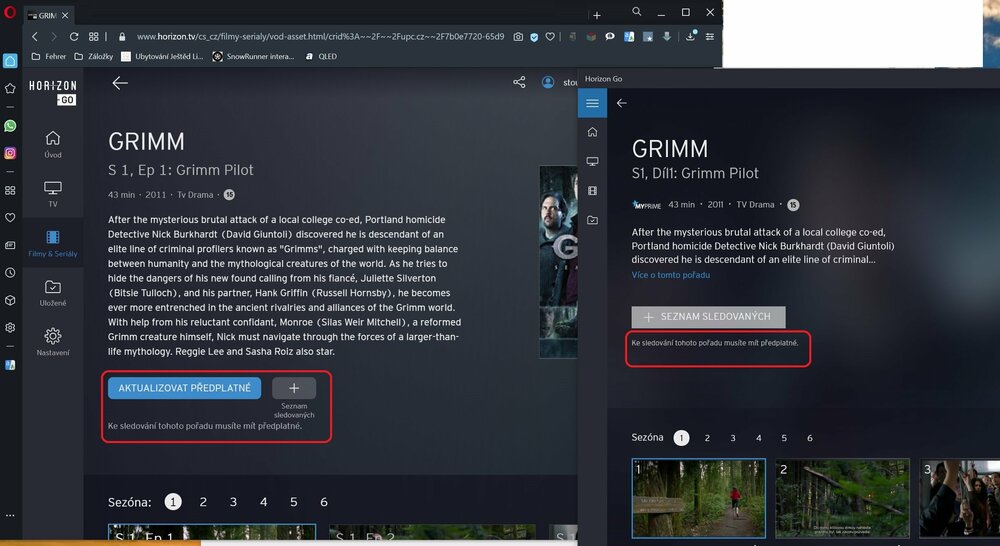The width and height of the screenshot is (1000, 546).
Task: Click the back arrow in Horizon Go app
Action: pyautogui.click(x=622, y=103)
